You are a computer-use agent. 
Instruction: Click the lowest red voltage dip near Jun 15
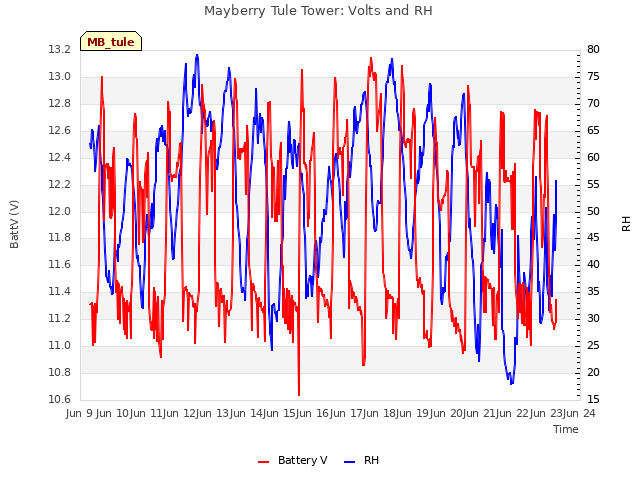click(299, 394)
